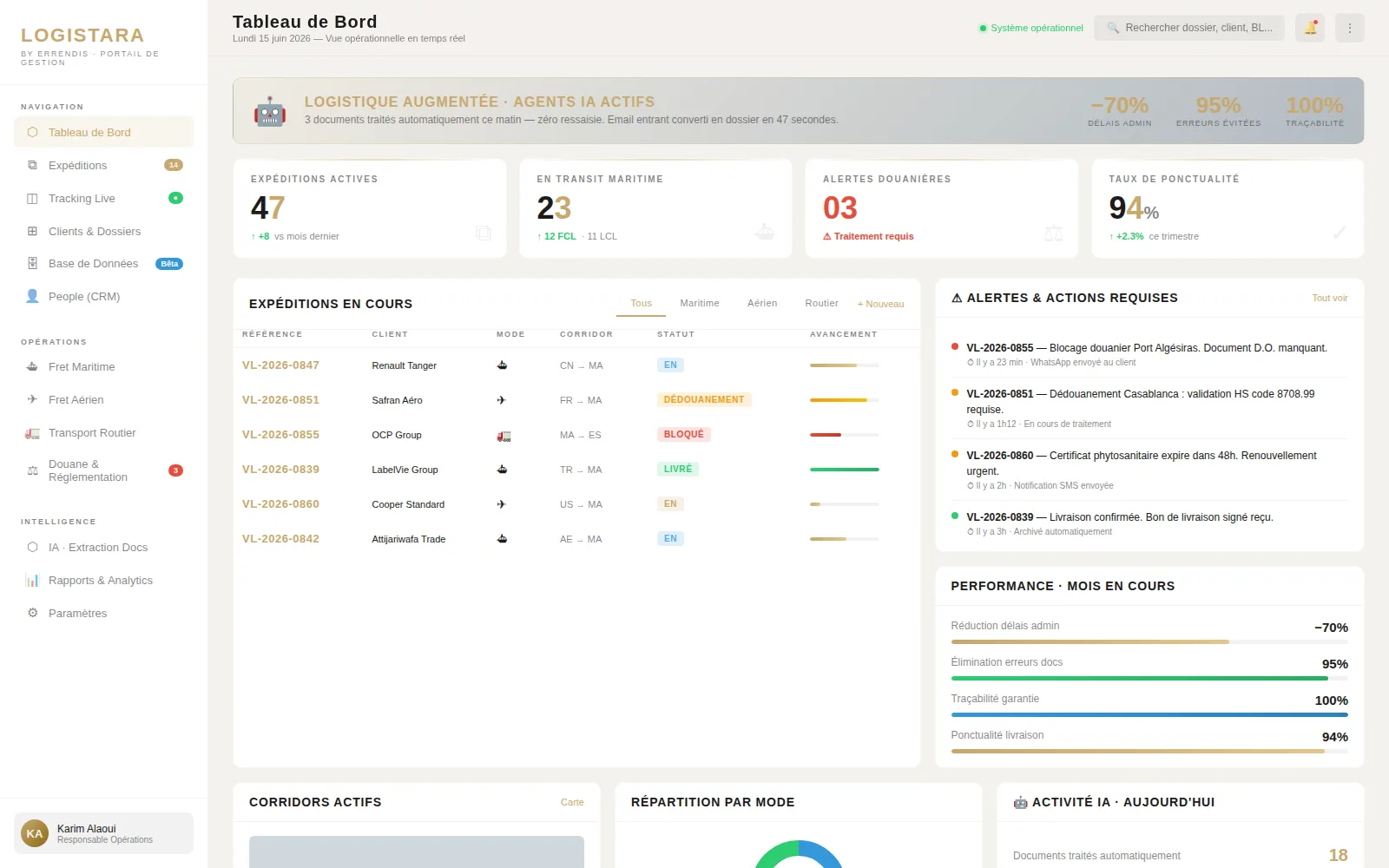Screen dimensions: 1389x868
Task: Click the ship mode icon for Renault Tanger
Action: pos(502,365)
